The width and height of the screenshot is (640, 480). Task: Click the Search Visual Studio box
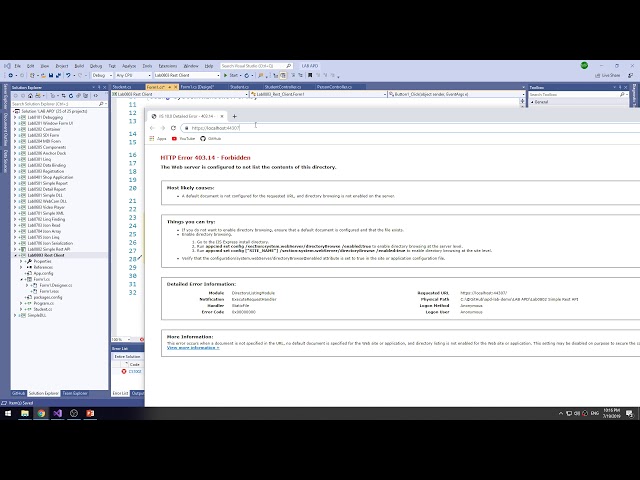(256, 66)
